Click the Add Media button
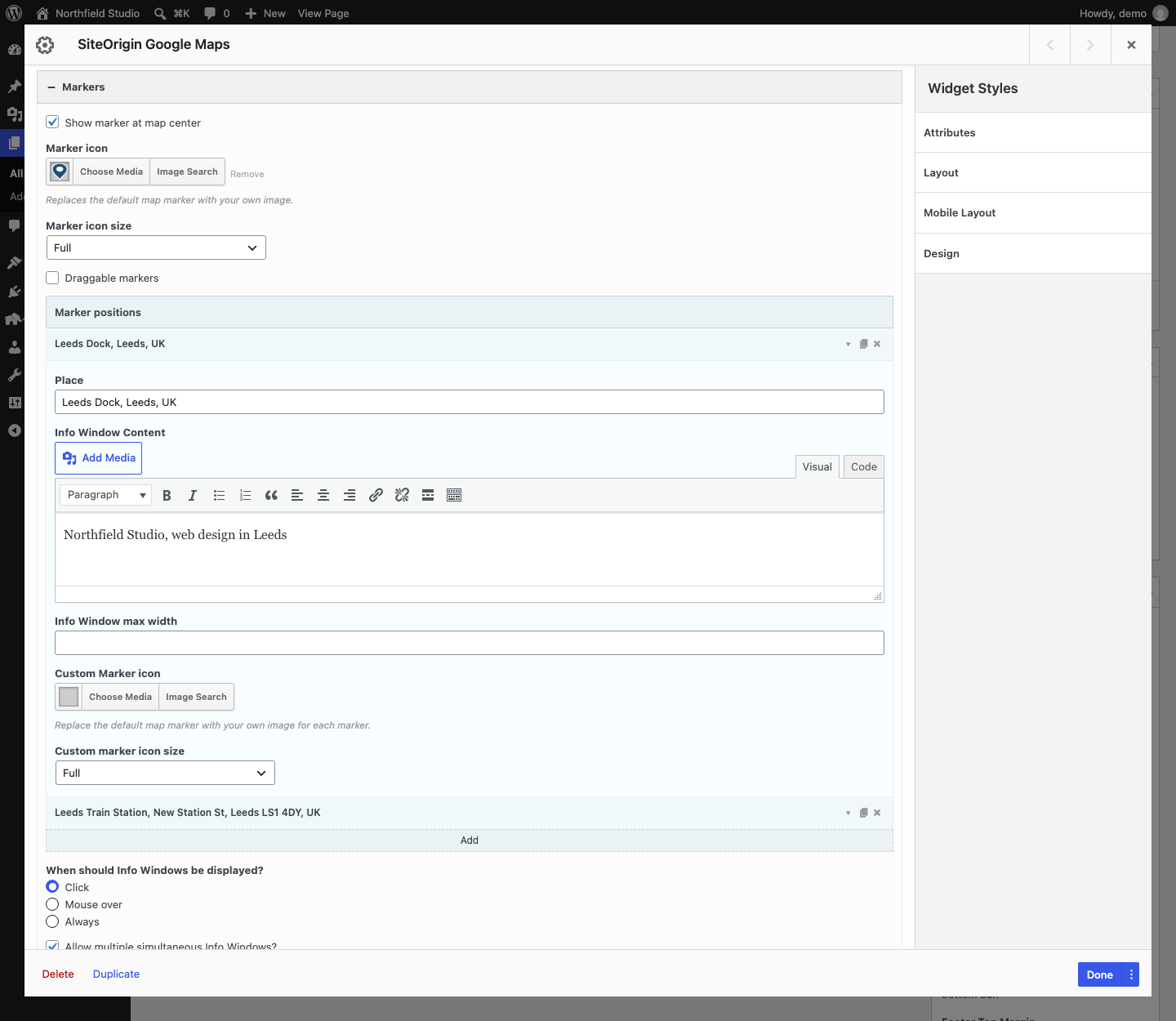The image size is (1176, 1021). (x=99, y=458)
